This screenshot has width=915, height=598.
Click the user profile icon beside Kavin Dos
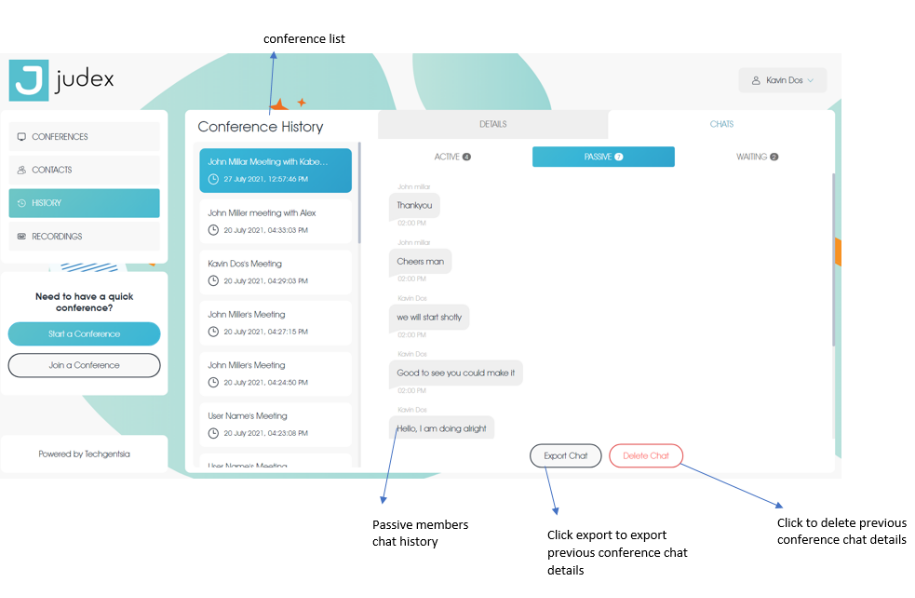pyautogui.click(x=756, y=81)
